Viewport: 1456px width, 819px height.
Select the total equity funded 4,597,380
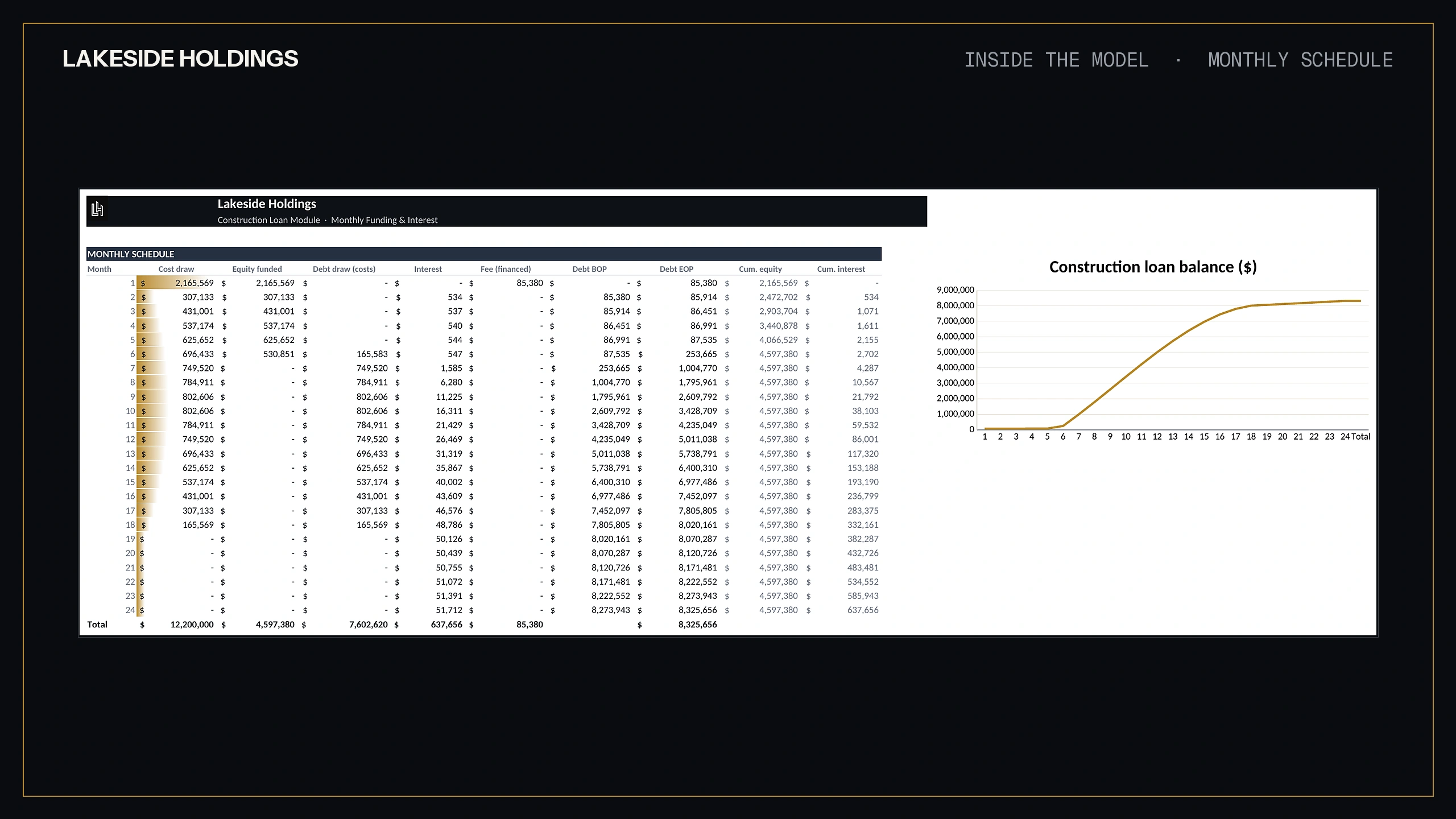point(275,624)
